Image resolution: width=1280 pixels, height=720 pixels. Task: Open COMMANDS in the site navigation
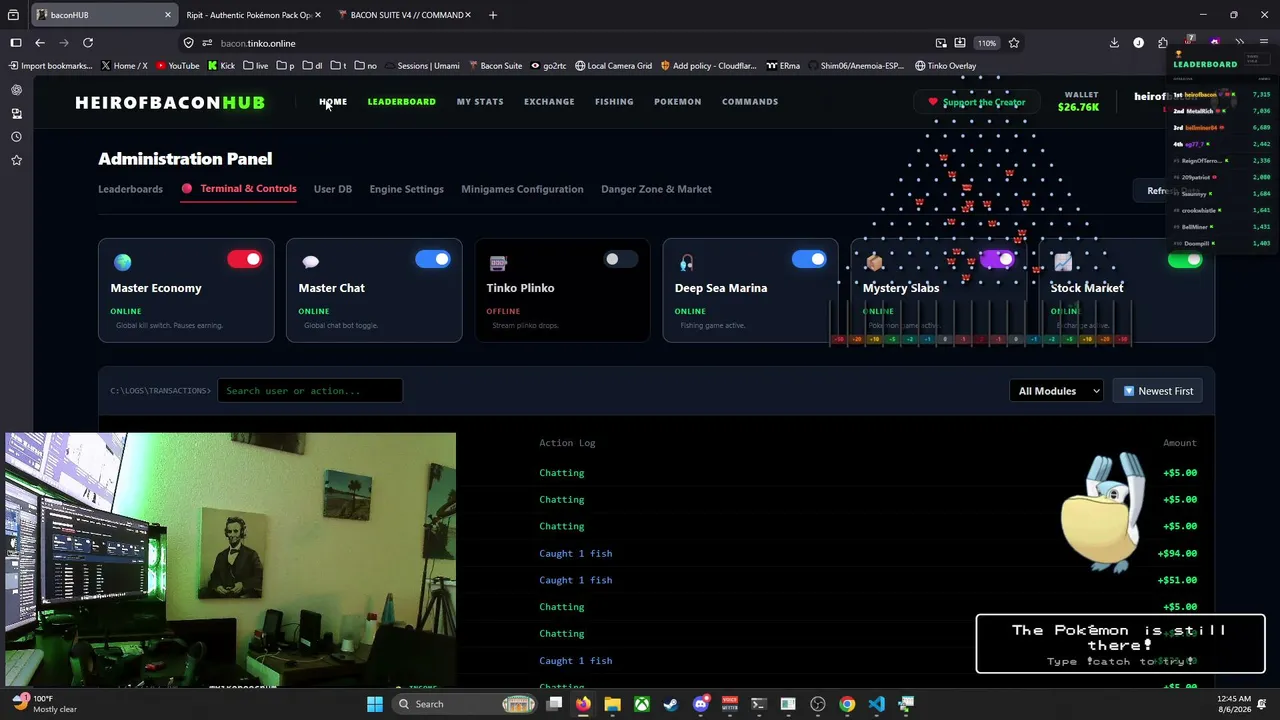point(750,101)
